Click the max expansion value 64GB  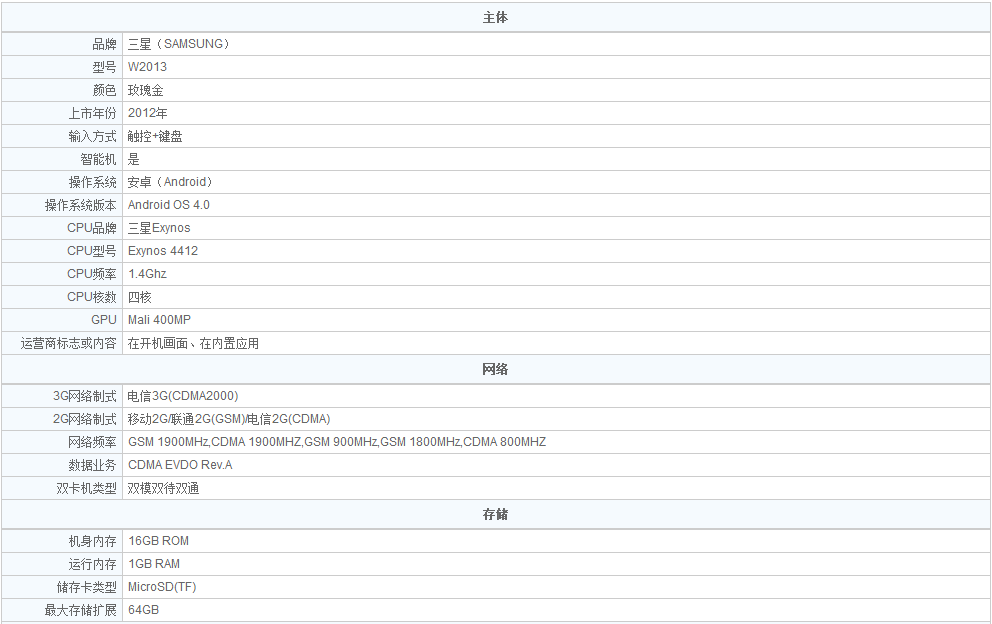(144, 610)
